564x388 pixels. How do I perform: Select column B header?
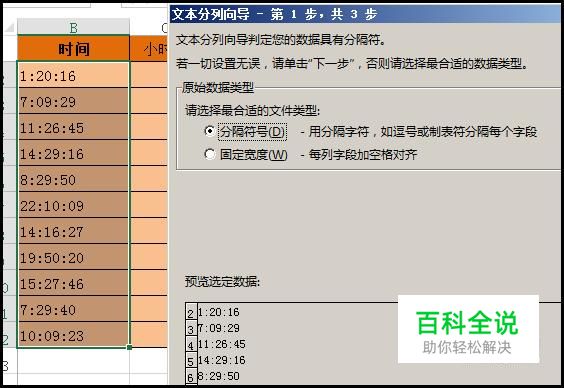[73, 27]
